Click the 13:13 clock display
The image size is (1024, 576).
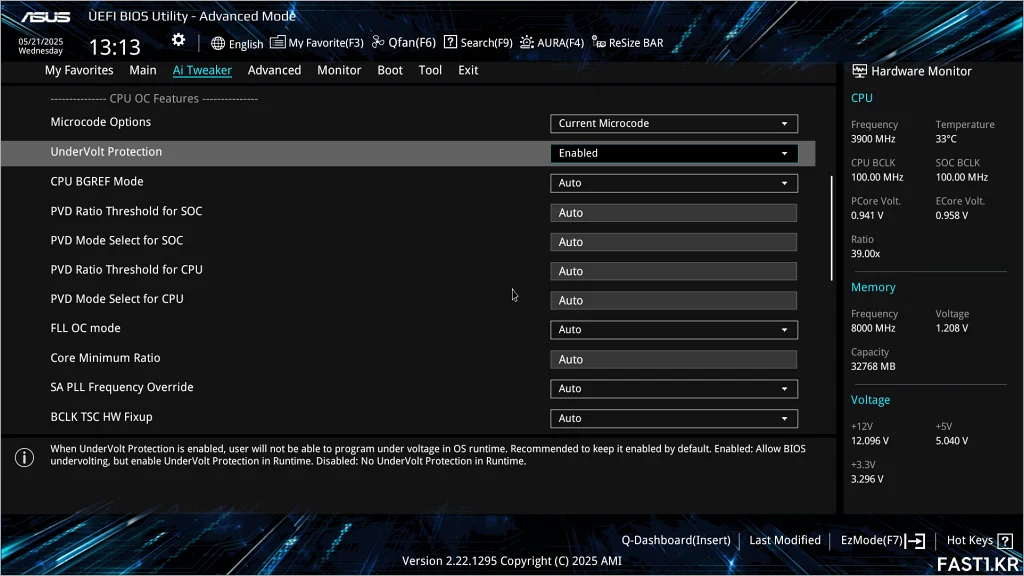click(115, 47)
